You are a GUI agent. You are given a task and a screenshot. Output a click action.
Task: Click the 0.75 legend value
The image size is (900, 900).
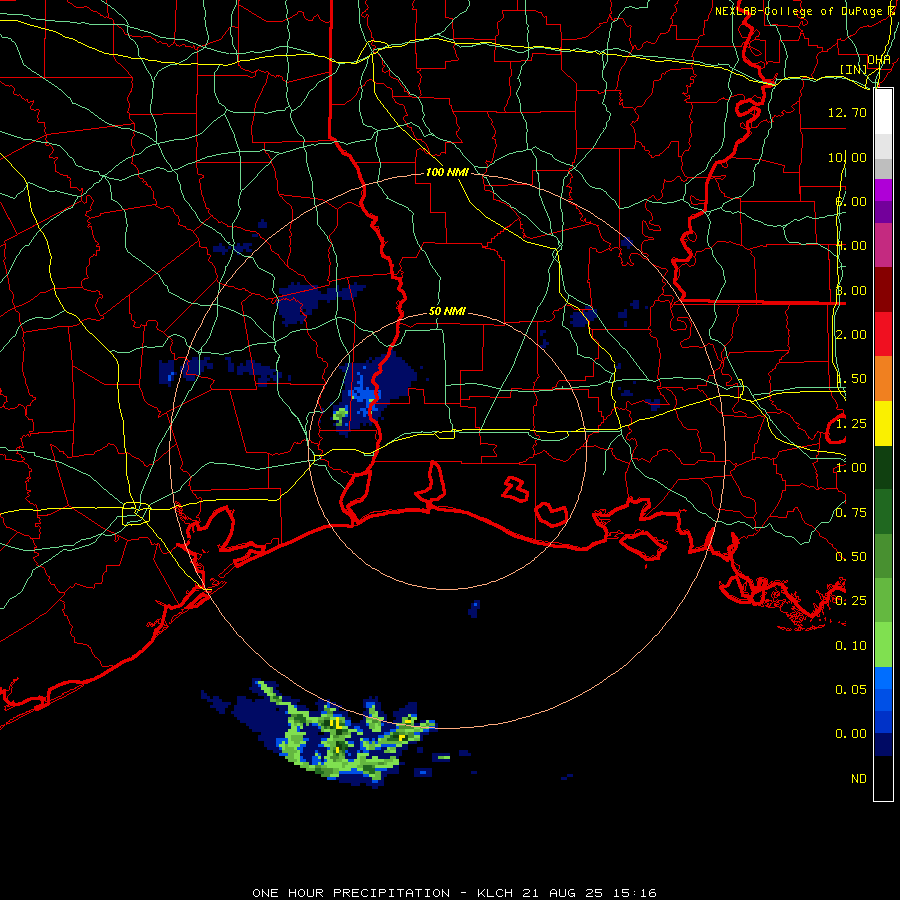click(851, 513)
